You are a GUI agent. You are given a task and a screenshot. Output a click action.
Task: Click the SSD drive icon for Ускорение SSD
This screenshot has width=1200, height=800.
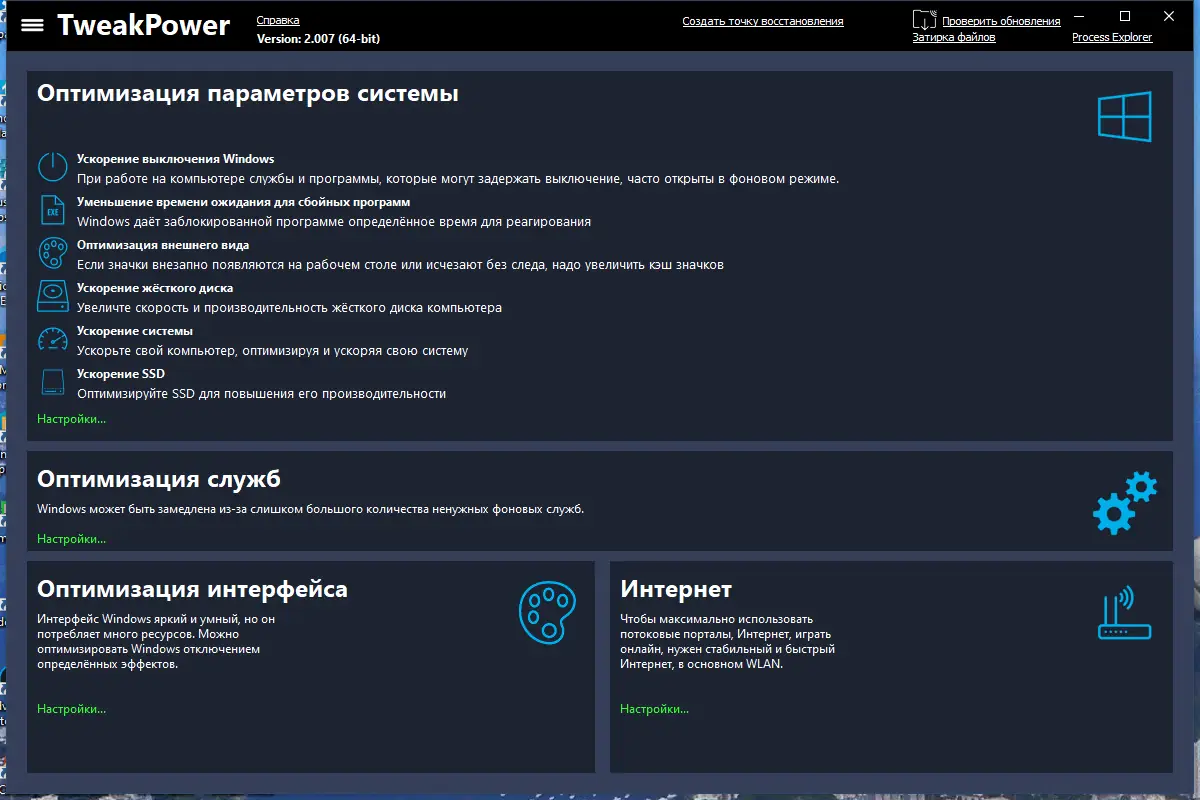coord(52,382)
